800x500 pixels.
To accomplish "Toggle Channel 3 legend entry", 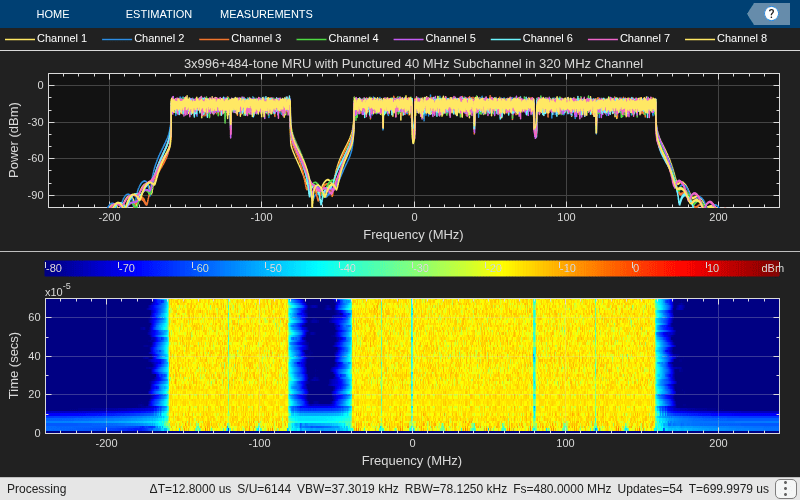I will pos(240,38).
